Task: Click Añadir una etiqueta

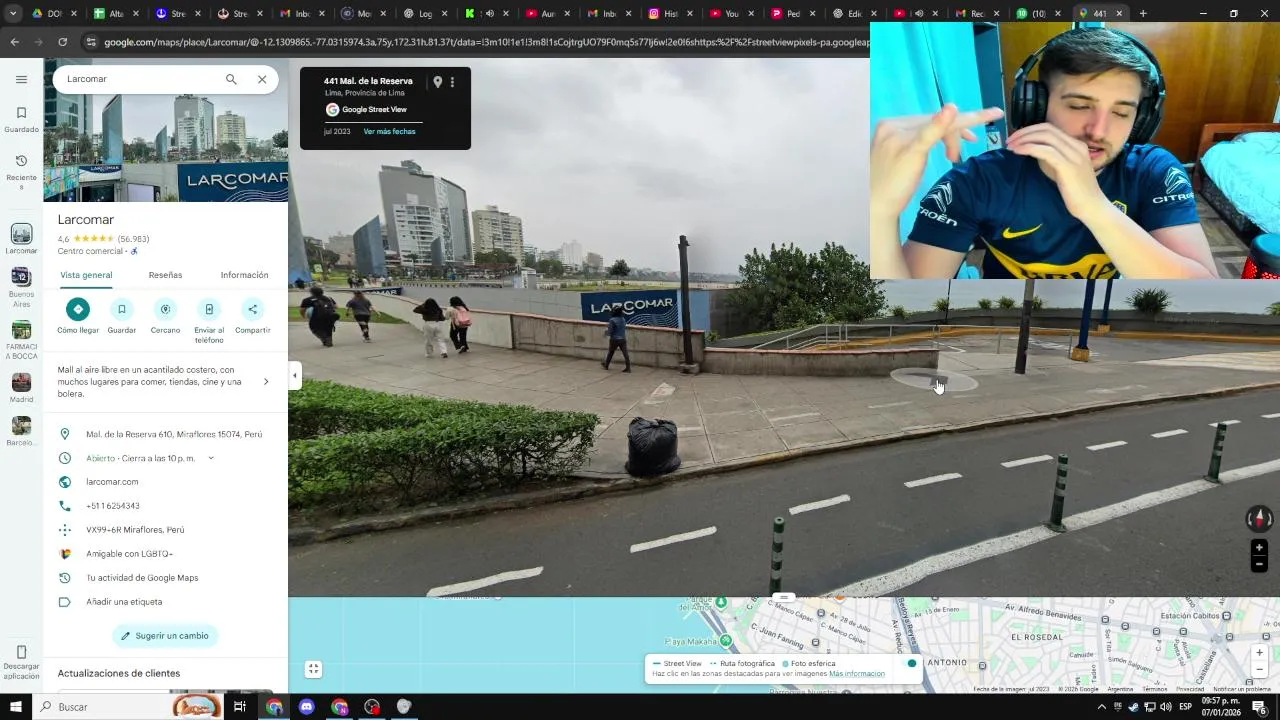Action: point(124,602)
